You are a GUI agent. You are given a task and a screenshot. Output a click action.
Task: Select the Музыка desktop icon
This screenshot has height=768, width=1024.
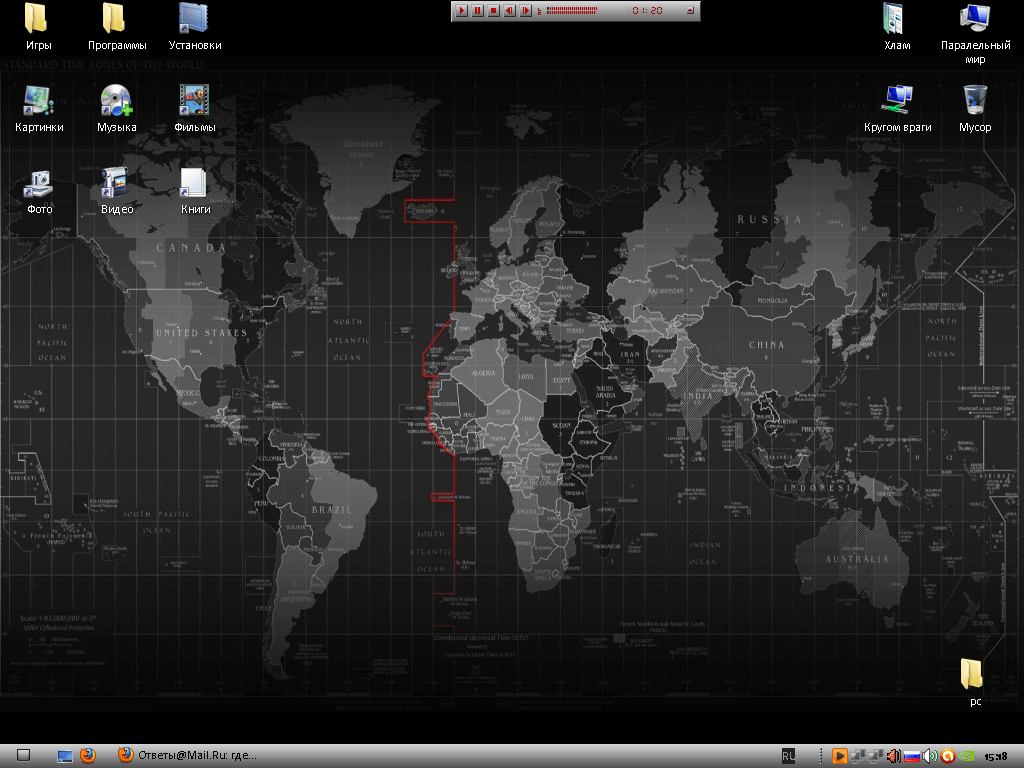(116, 100)
